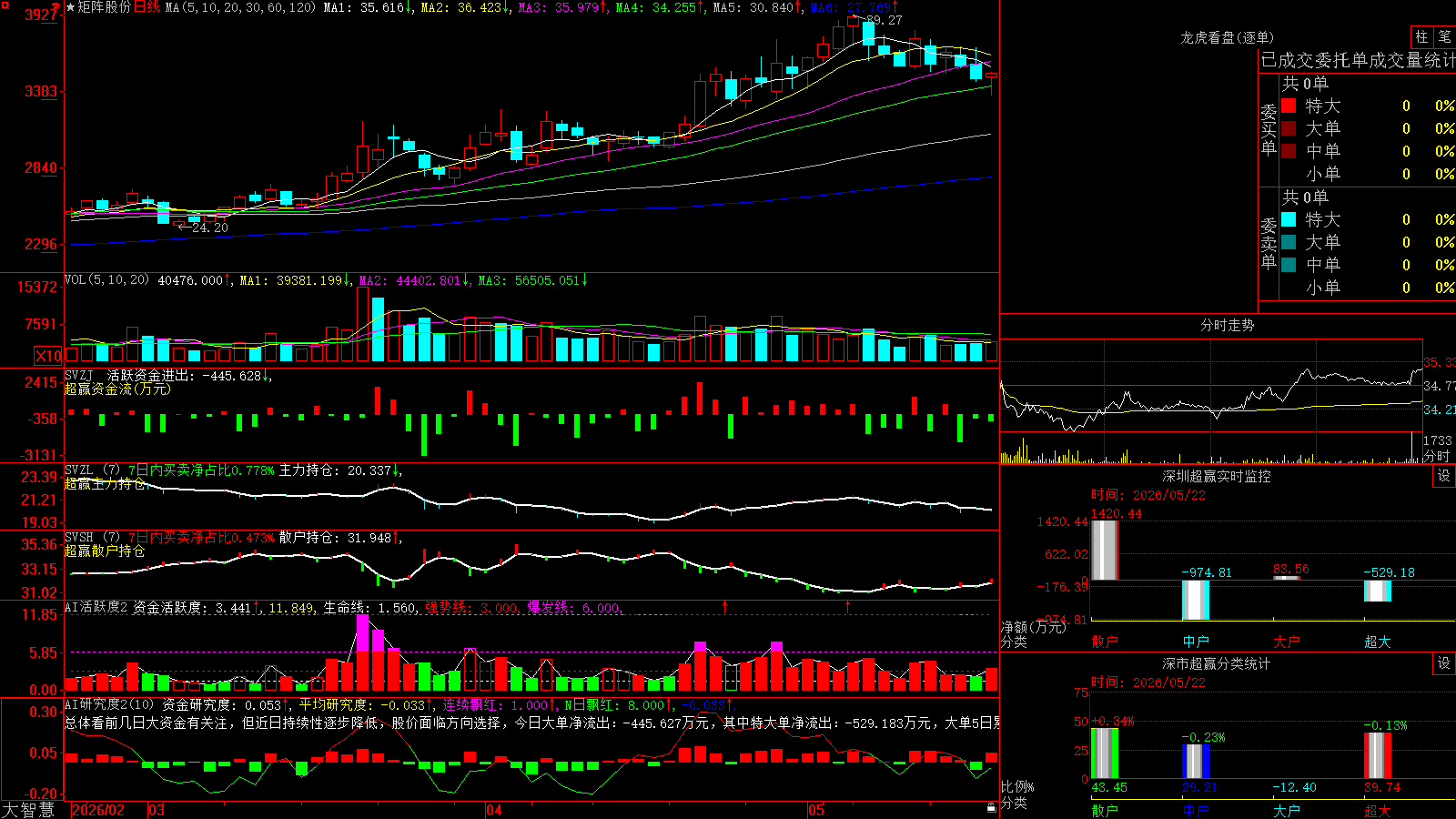Click the SVSH (7) indicator label
The image size is (1456, 819).
tap(92, 538)
